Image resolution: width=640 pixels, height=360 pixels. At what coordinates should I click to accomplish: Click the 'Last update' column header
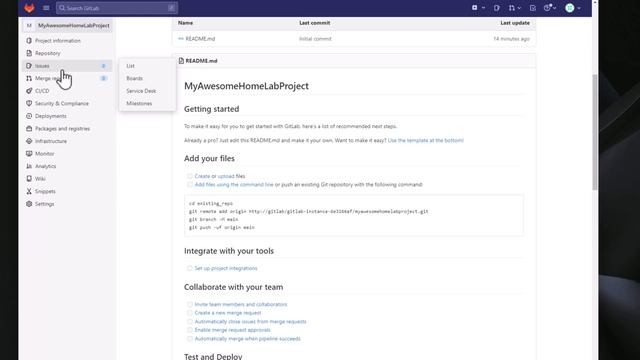pos(515,23)
